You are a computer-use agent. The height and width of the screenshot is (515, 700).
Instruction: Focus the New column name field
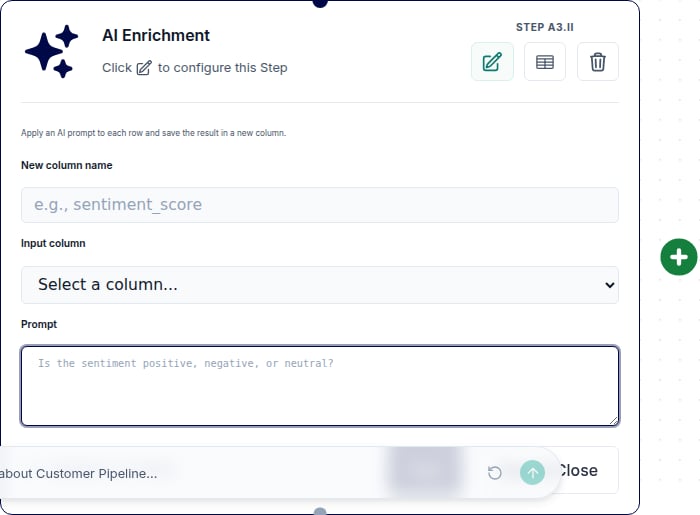pos(320,205)
